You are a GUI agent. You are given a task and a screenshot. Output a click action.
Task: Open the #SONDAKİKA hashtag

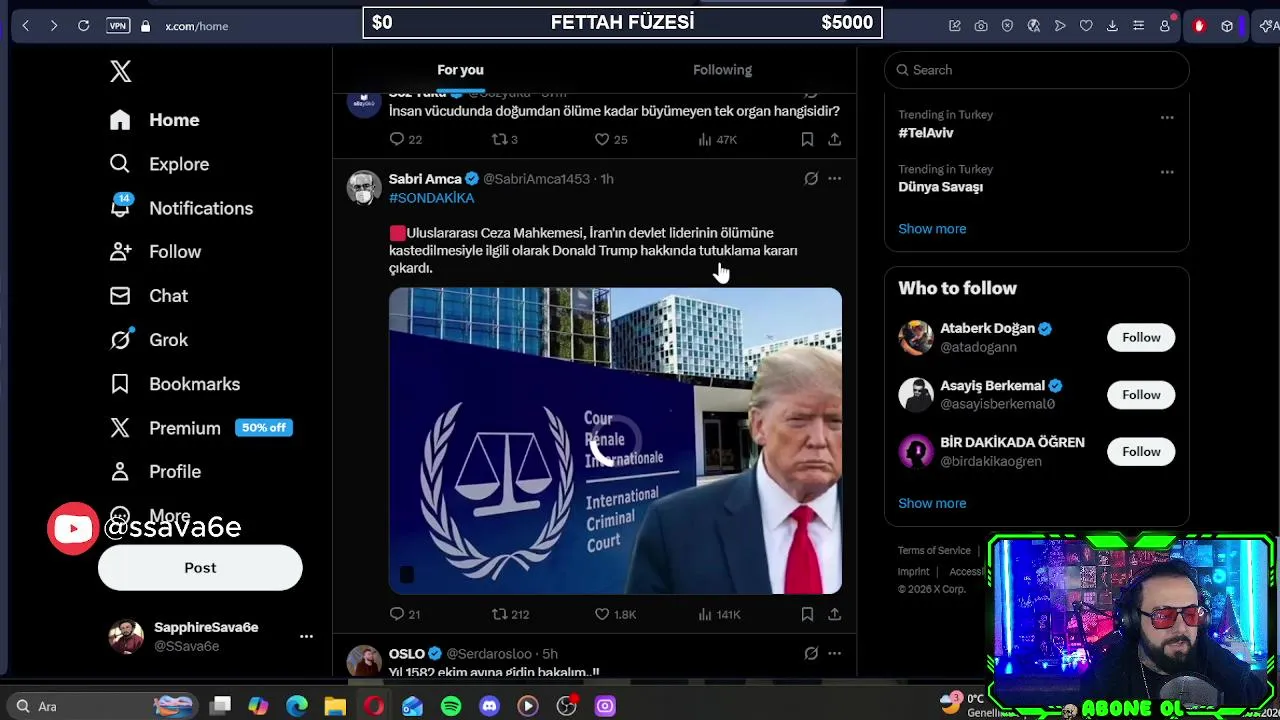(431, 198)
